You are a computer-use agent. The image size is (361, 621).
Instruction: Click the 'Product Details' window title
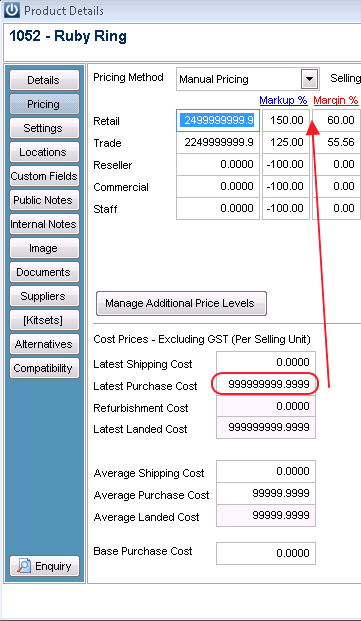64,11
